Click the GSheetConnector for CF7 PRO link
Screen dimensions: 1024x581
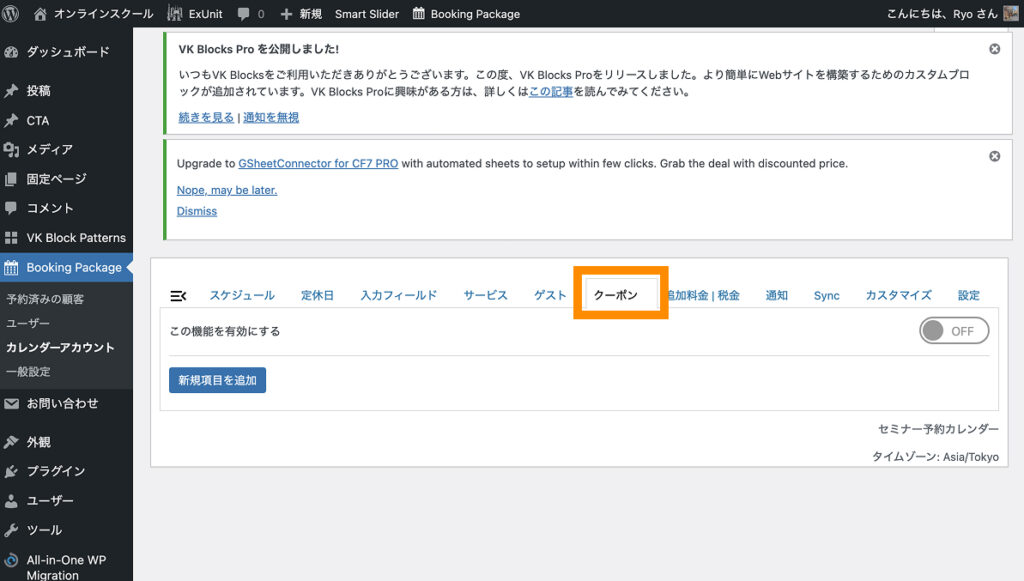pos(318,163)
